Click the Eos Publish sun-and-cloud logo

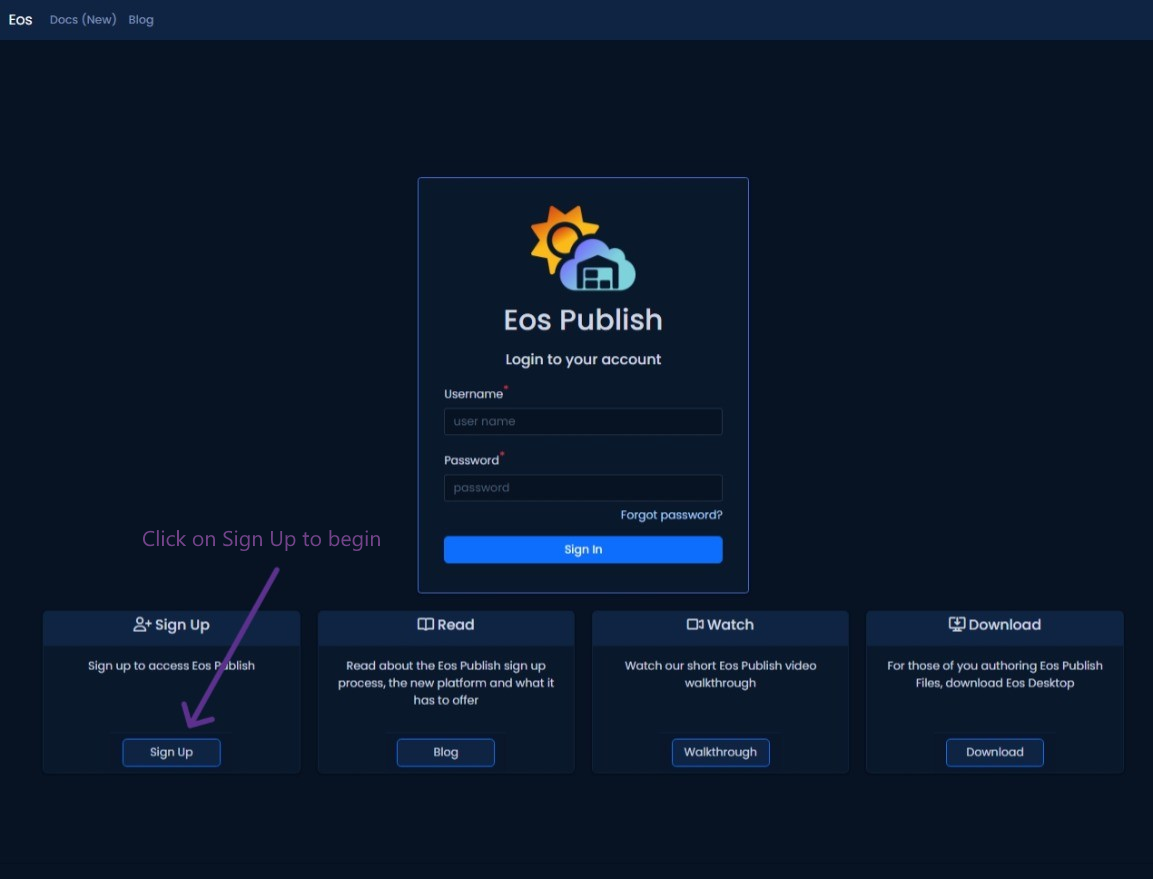pos(583,248)
